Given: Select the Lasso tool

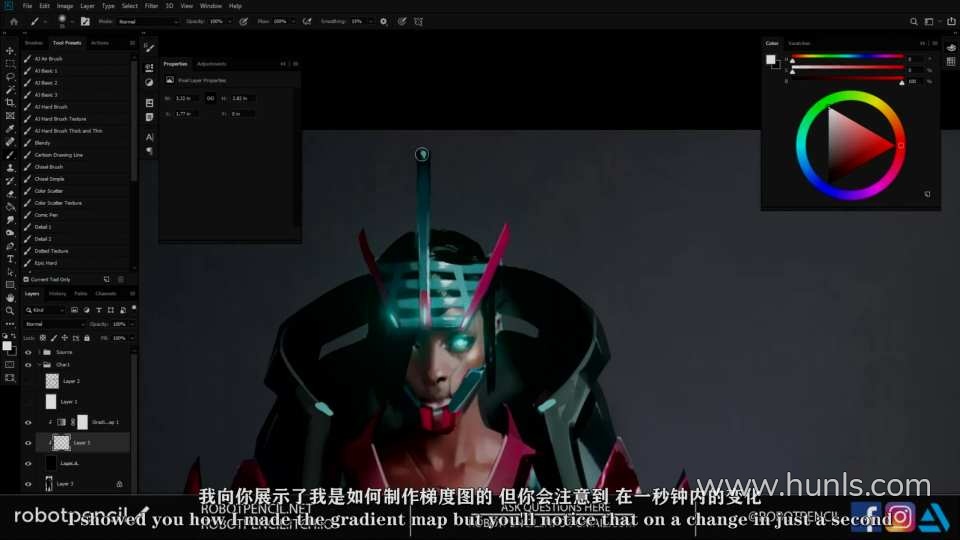Looking at the screenshot, I should point(10,77).
